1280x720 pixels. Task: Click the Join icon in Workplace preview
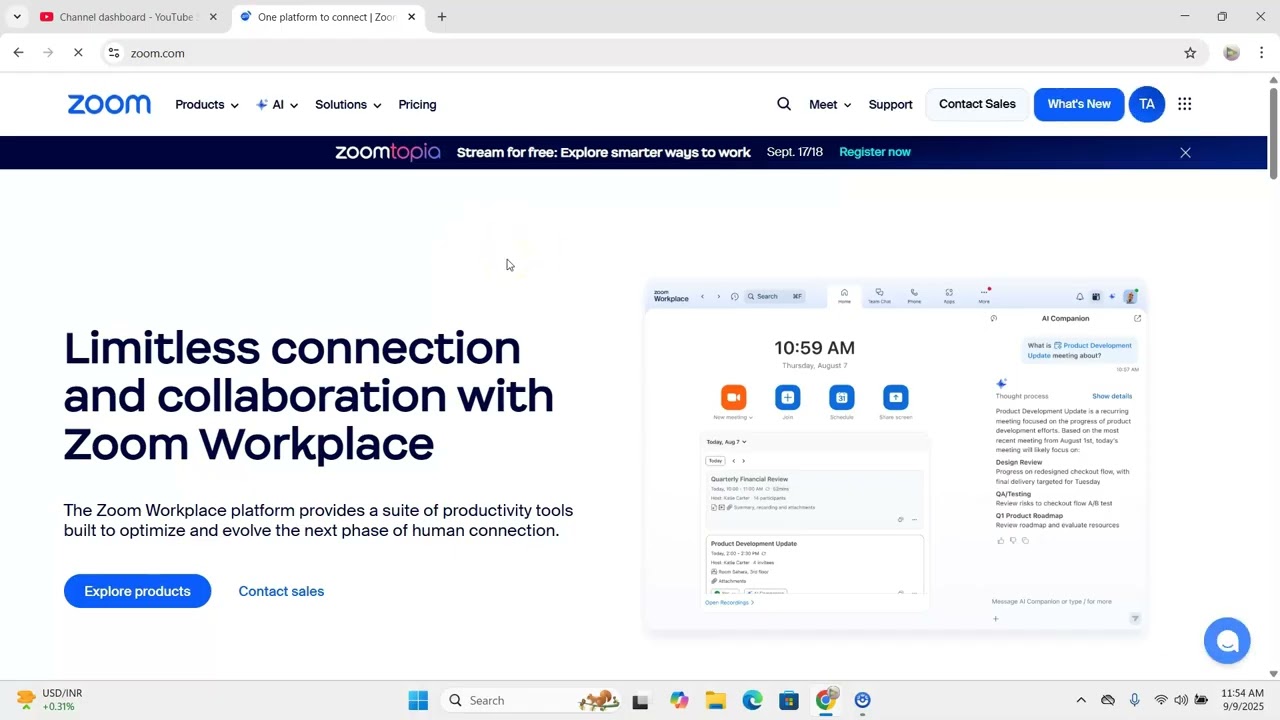click(x=788, y=397)
